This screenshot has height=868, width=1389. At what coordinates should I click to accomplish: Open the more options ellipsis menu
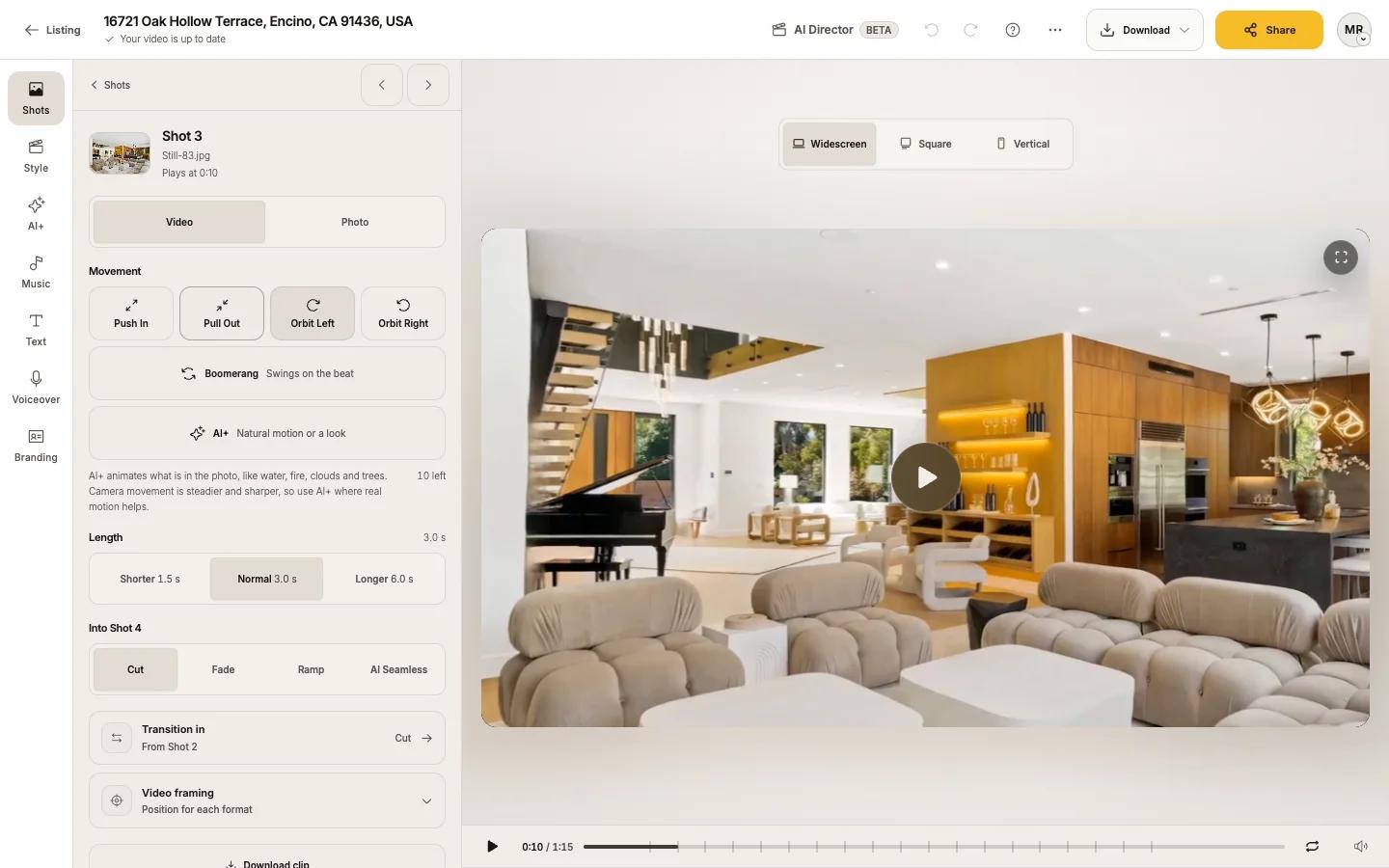pos(1055,30)
